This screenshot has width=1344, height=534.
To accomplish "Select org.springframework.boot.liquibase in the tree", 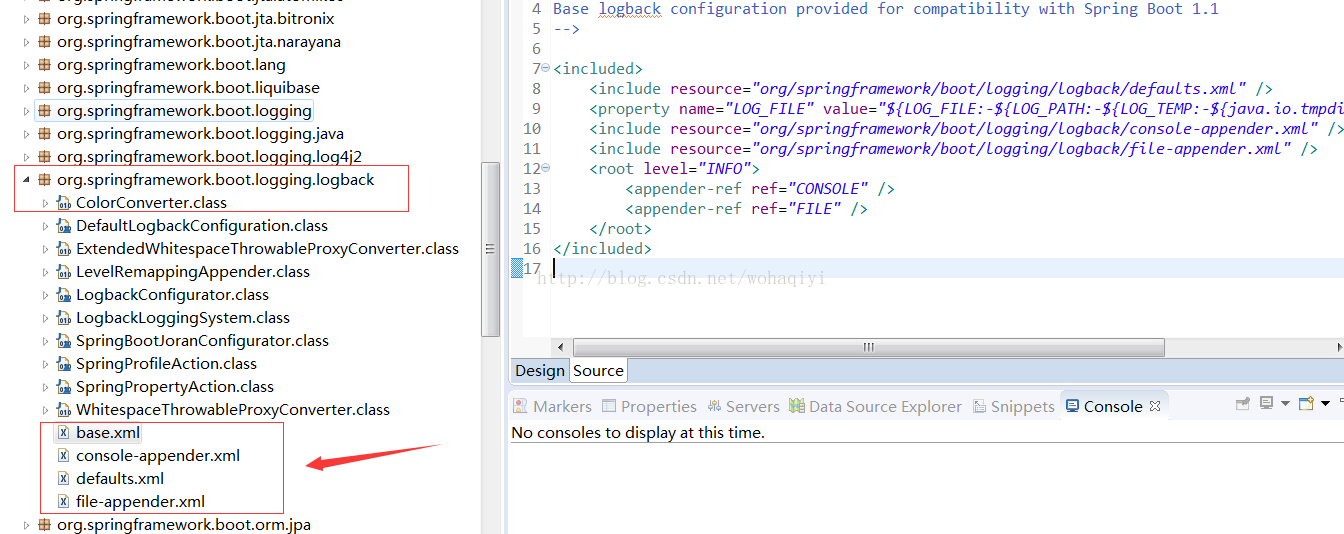I will click(188, 88).
